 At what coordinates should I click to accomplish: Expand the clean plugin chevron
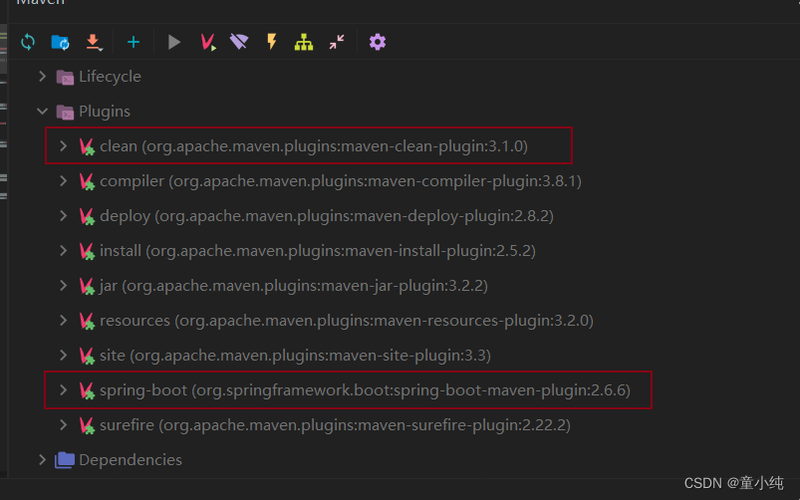(x=63, y=146)
